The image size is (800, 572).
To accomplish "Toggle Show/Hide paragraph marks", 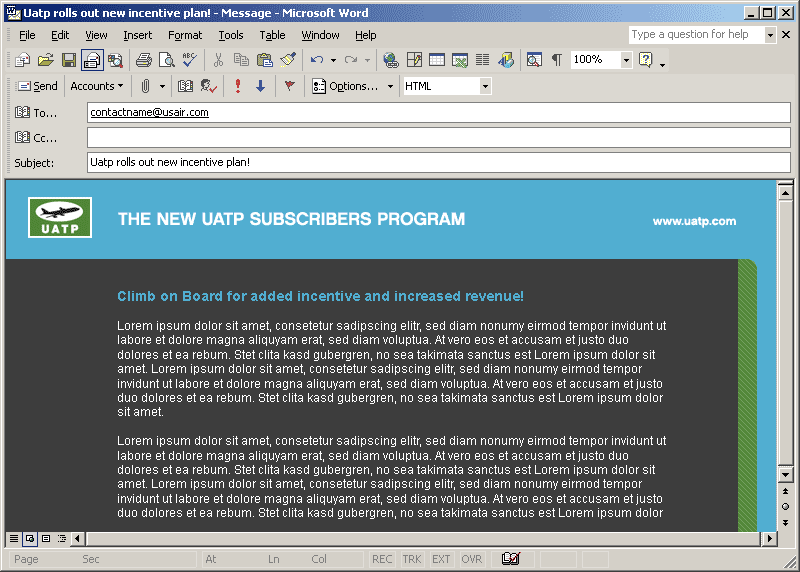I will tap(557, 60).
